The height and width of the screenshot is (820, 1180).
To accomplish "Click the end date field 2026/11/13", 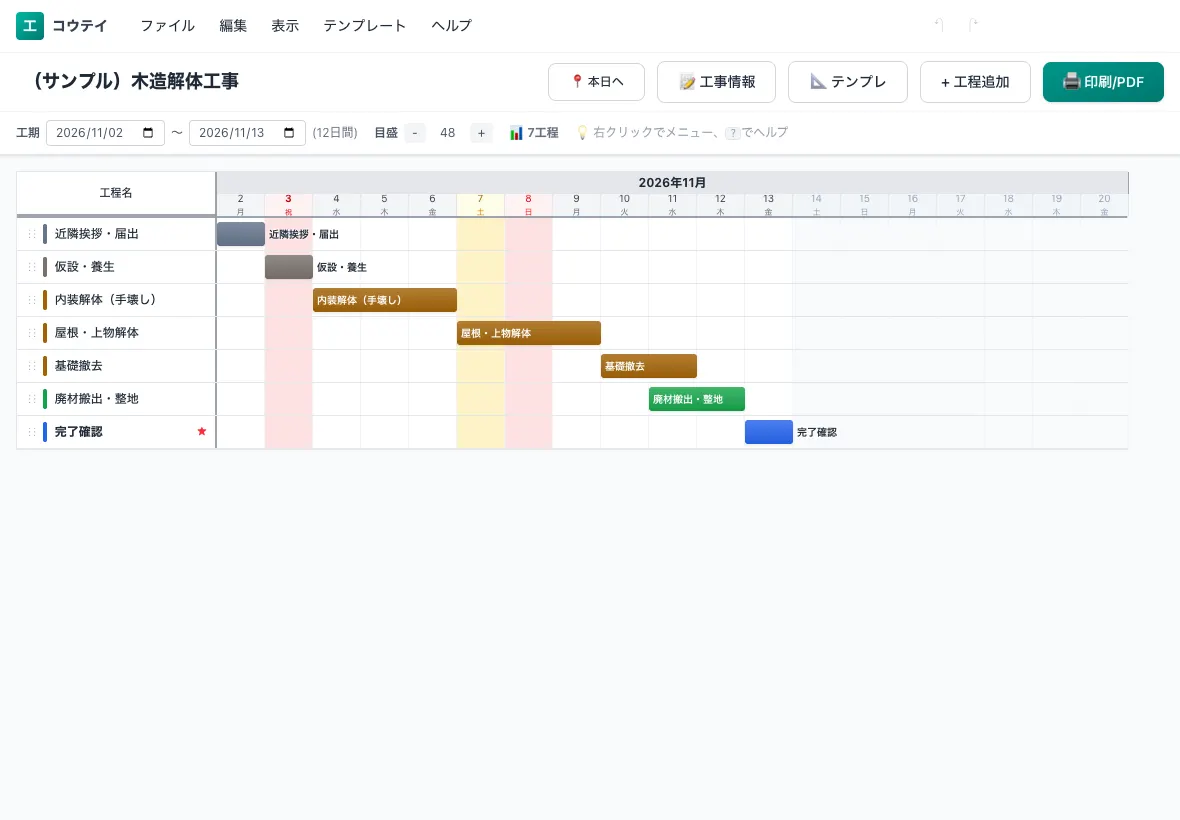I will click(x=247, y=132).
